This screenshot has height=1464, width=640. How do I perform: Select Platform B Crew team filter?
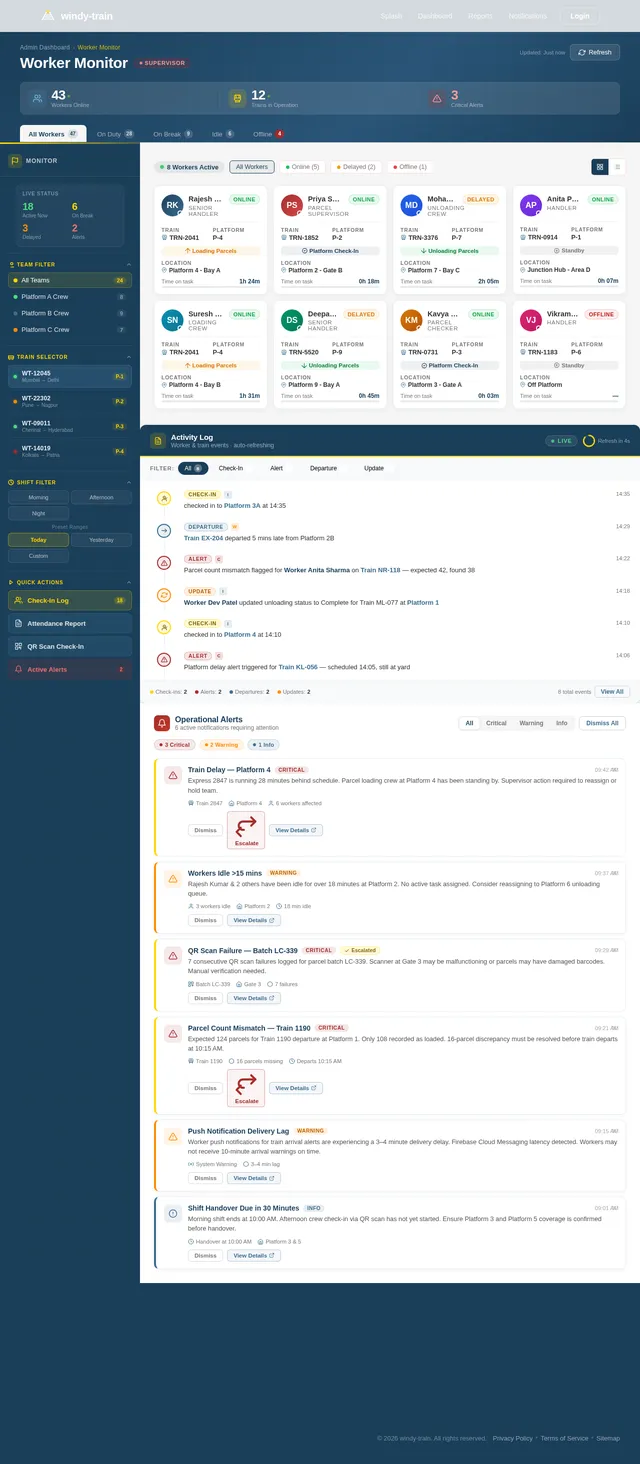pyautogui.click(x=70, y=313)
